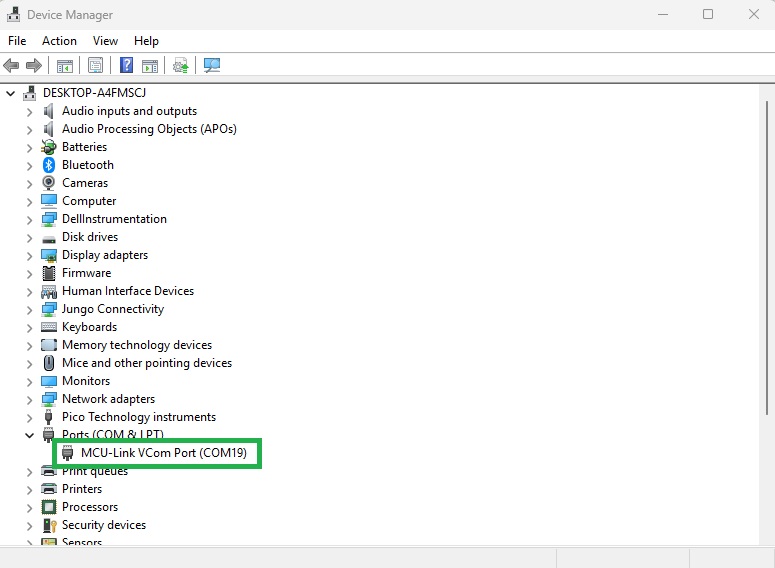
Task: Click the Firmware chip icon
Action: coord(49,273)
